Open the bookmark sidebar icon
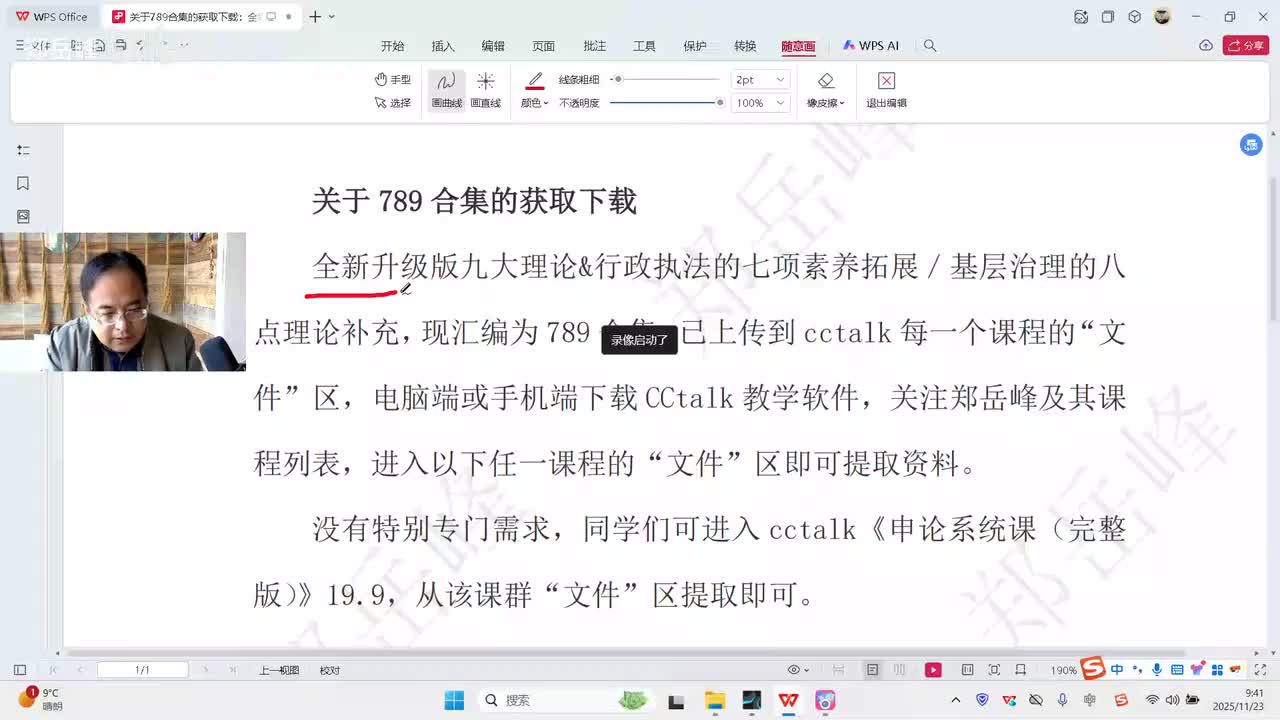Viewport: 1280px width, 720px height. tap(23, 183)
